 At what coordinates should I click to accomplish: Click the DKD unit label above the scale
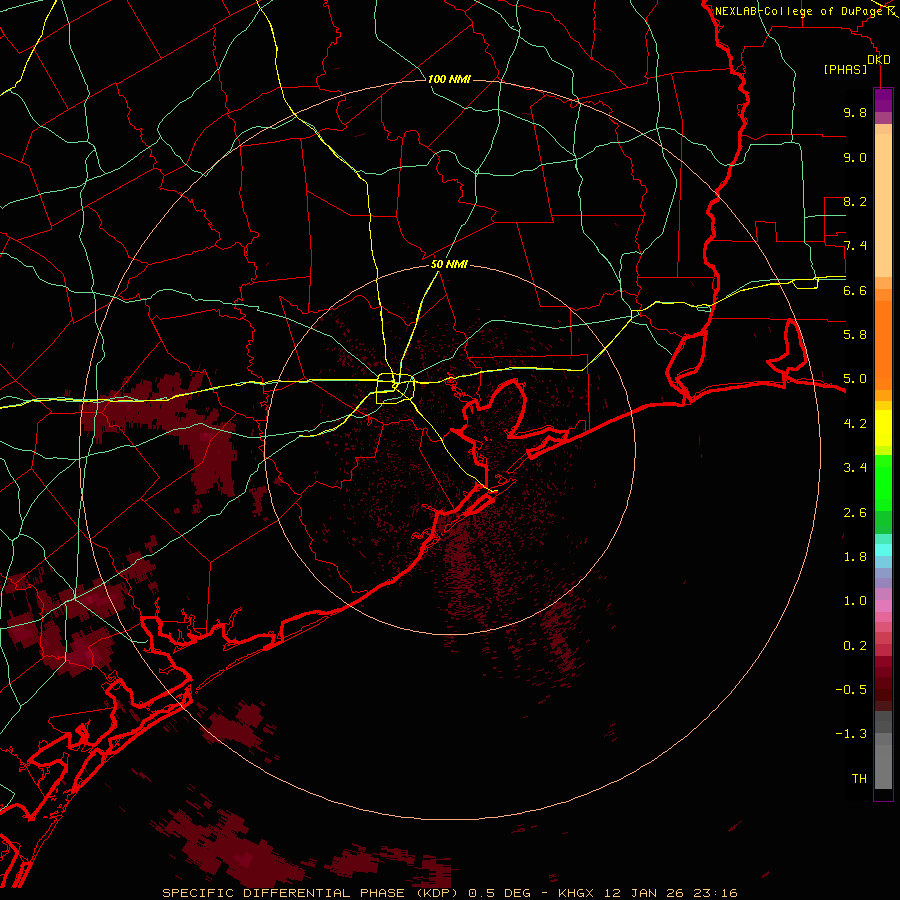[879, 60]
